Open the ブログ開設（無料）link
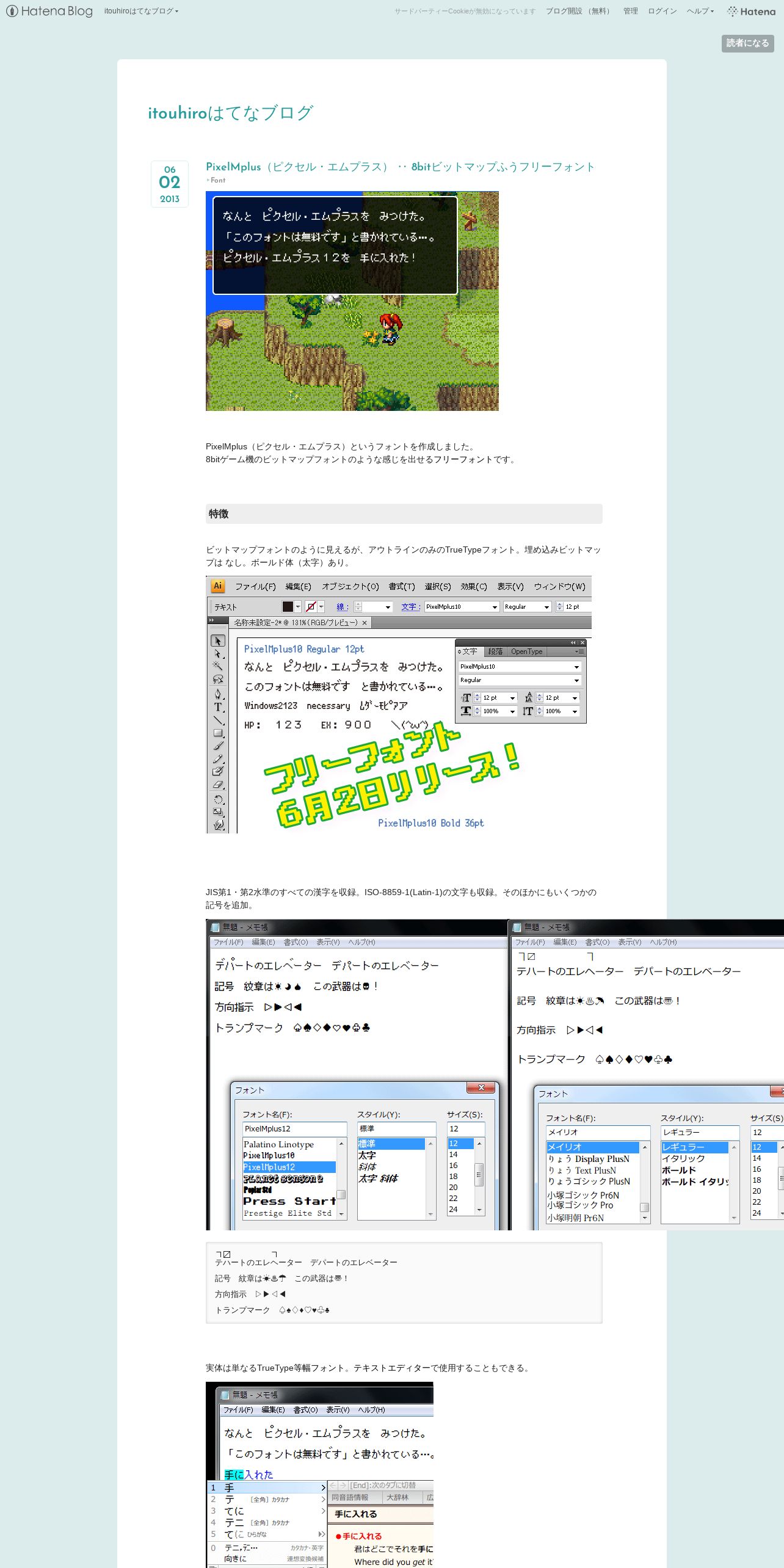This screenshot has width=784, height=1568. tap(579, 11)
